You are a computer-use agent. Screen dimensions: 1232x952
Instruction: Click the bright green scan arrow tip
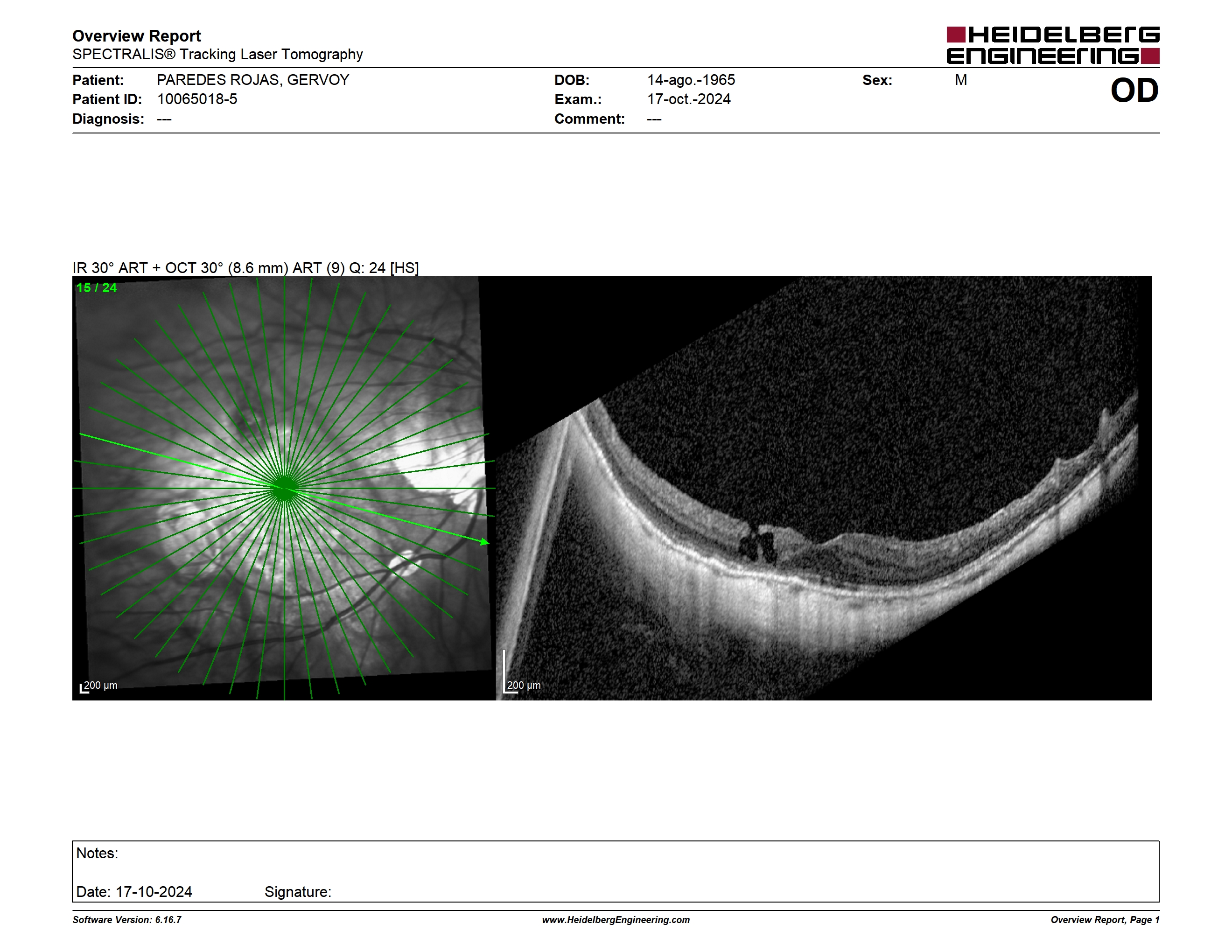(484, 542)
